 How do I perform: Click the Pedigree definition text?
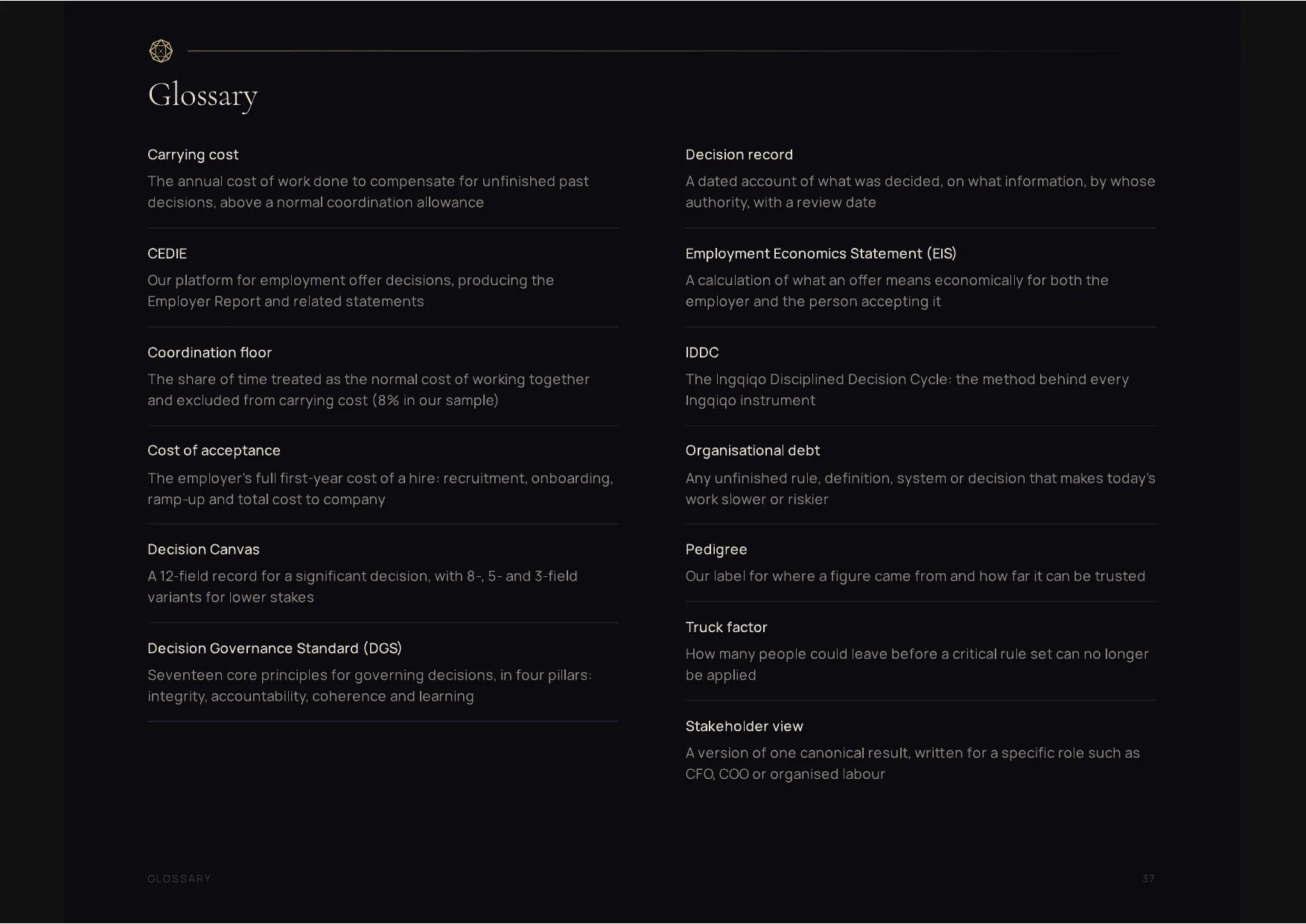[x=915, y=576]
